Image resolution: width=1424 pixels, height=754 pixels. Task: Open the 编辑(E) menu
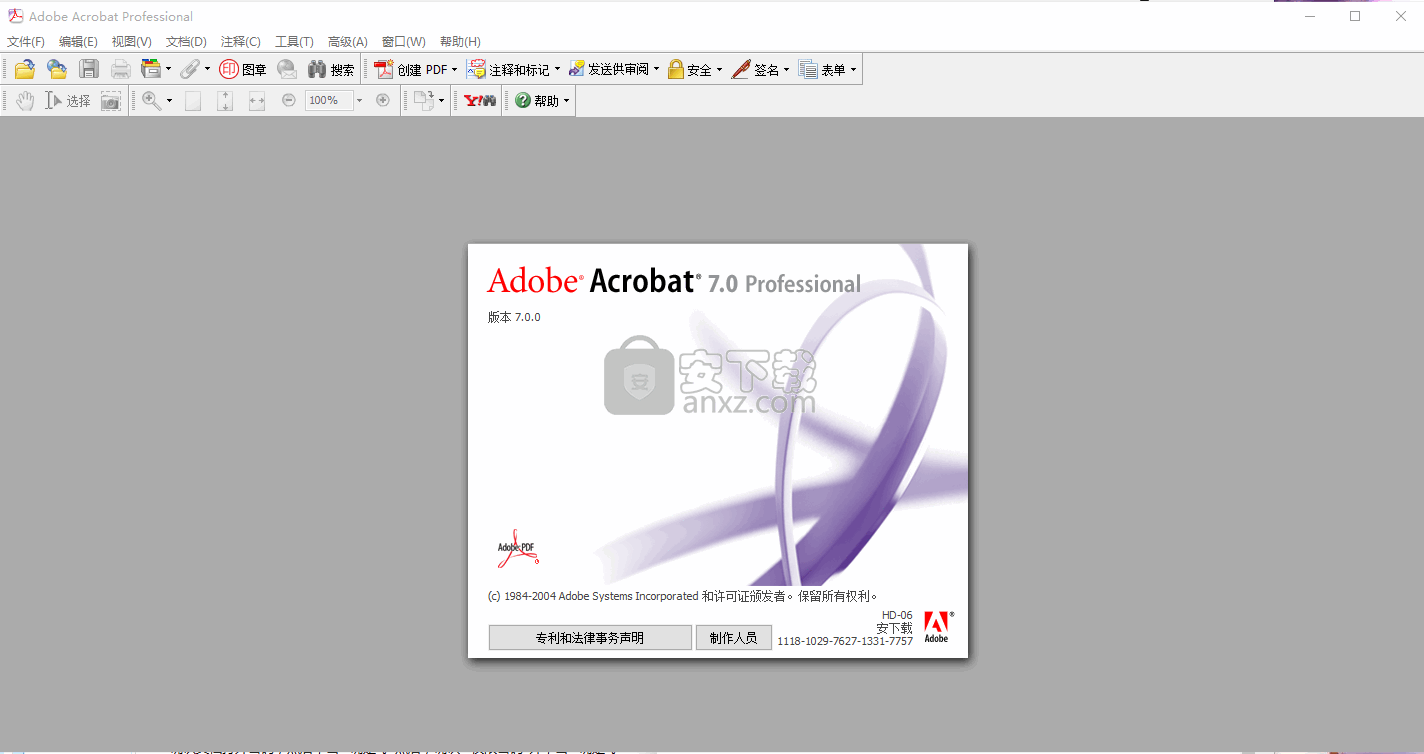(x=78, y=41)
